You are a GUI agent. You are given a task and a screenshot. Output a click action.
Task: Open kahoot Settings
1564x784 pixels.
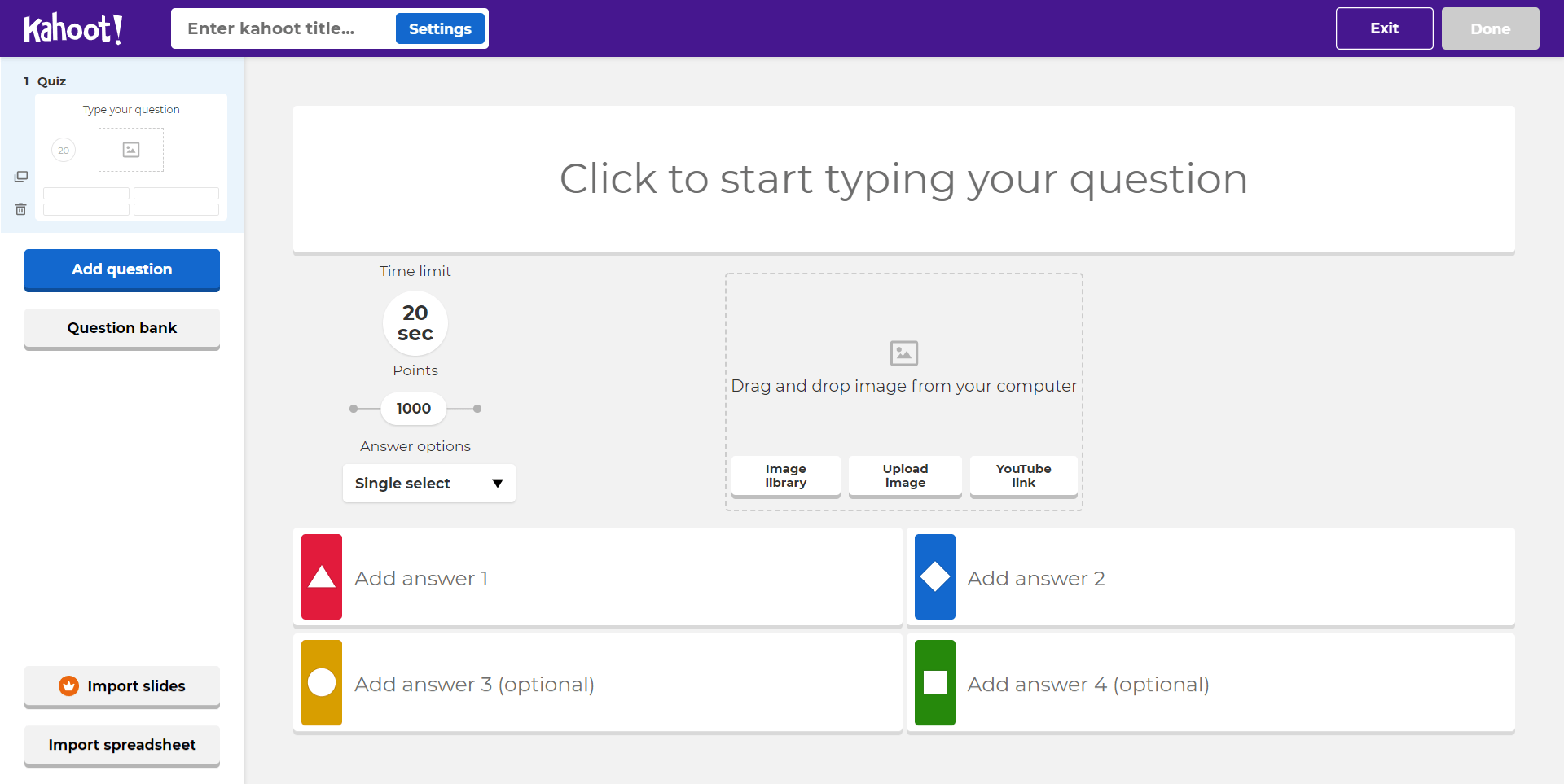(440, 28)
